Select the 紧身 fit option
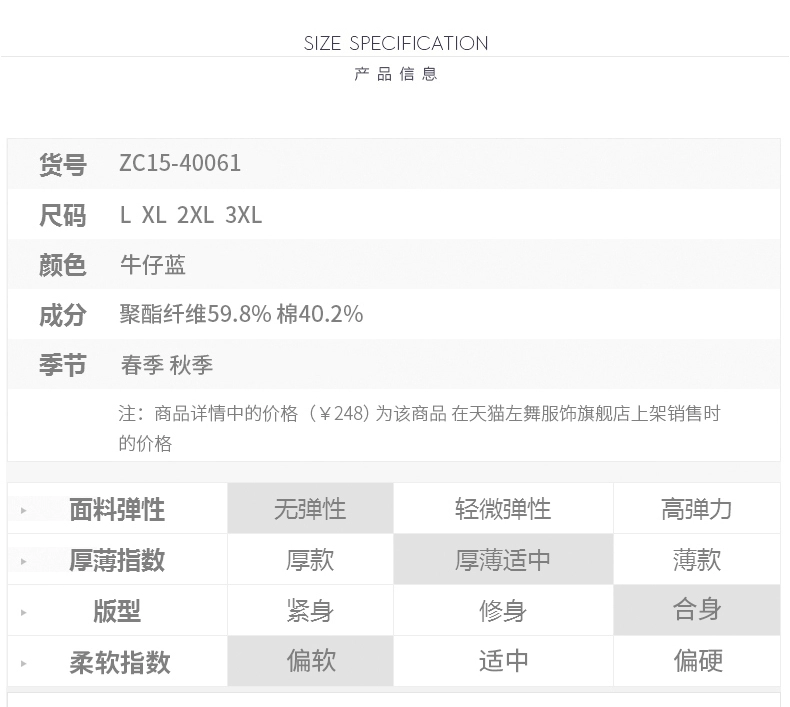Screen dimensions: 790x707 pos(310,610)
